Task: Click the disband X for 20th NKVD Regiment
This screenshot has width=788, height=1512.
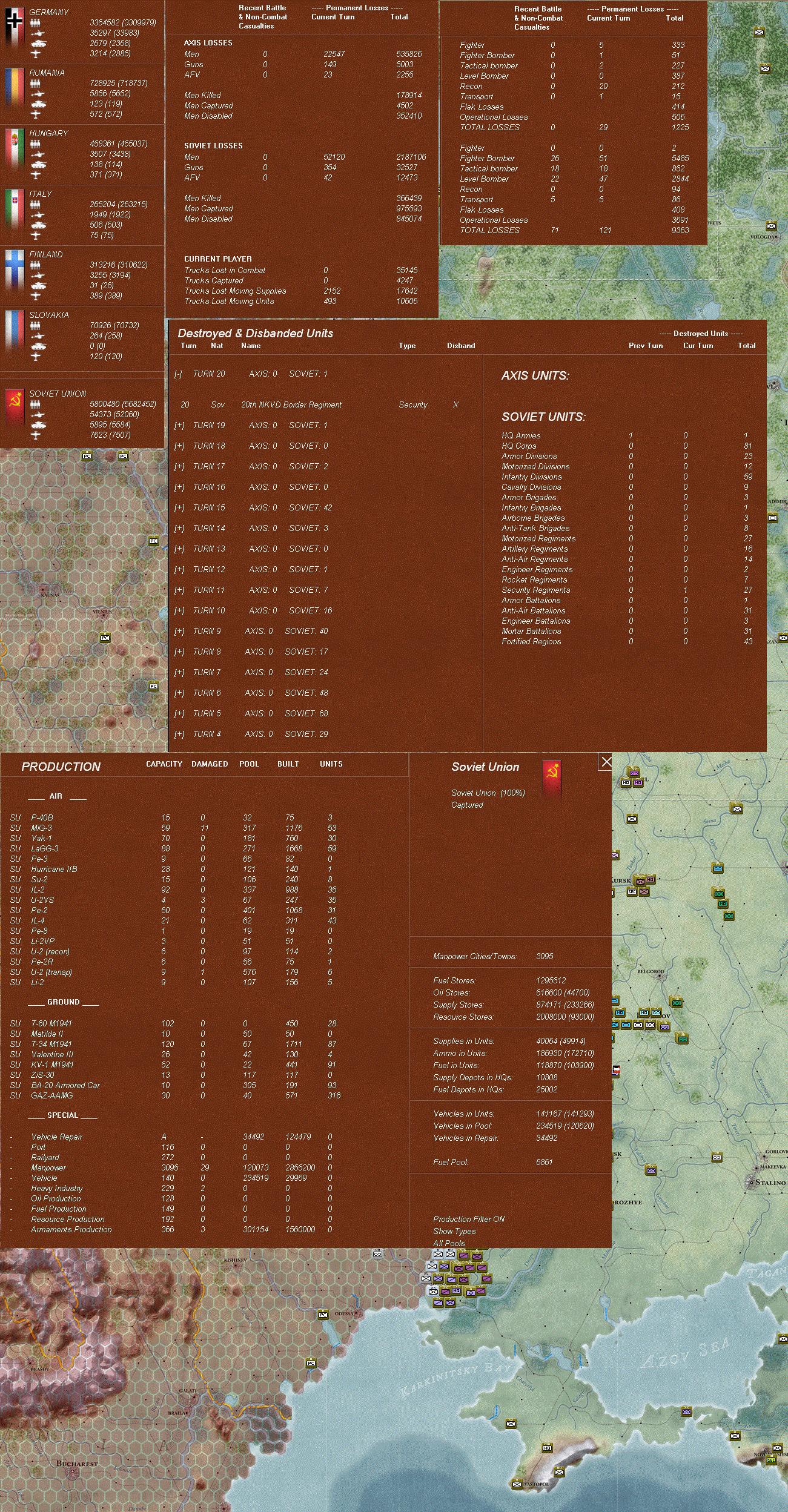Action: (x=455, y=404)
